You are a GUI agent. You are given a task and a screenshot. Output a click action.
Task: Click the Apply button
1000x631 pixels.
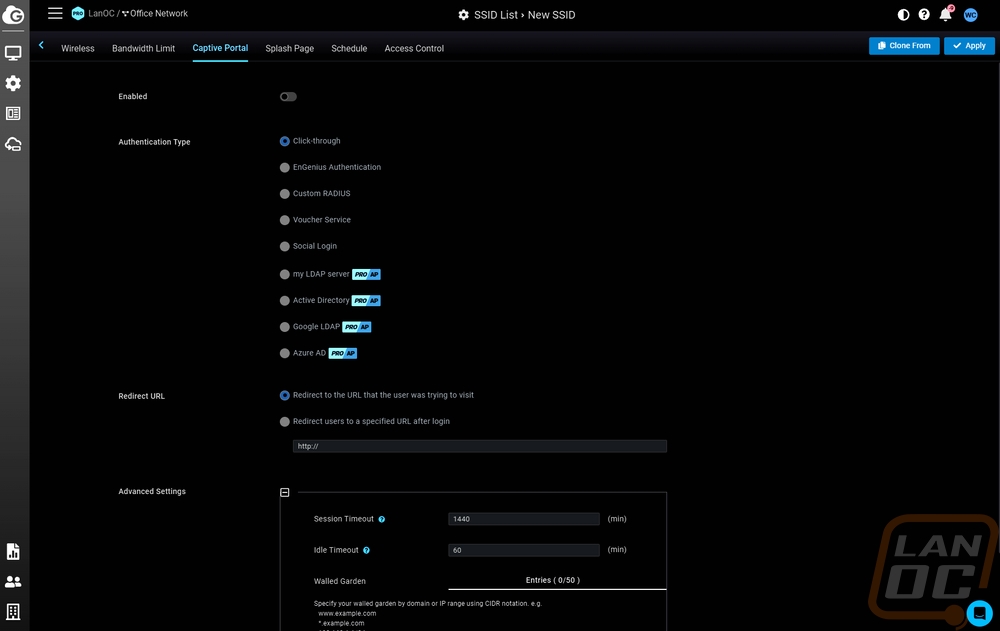click(969, 46)
